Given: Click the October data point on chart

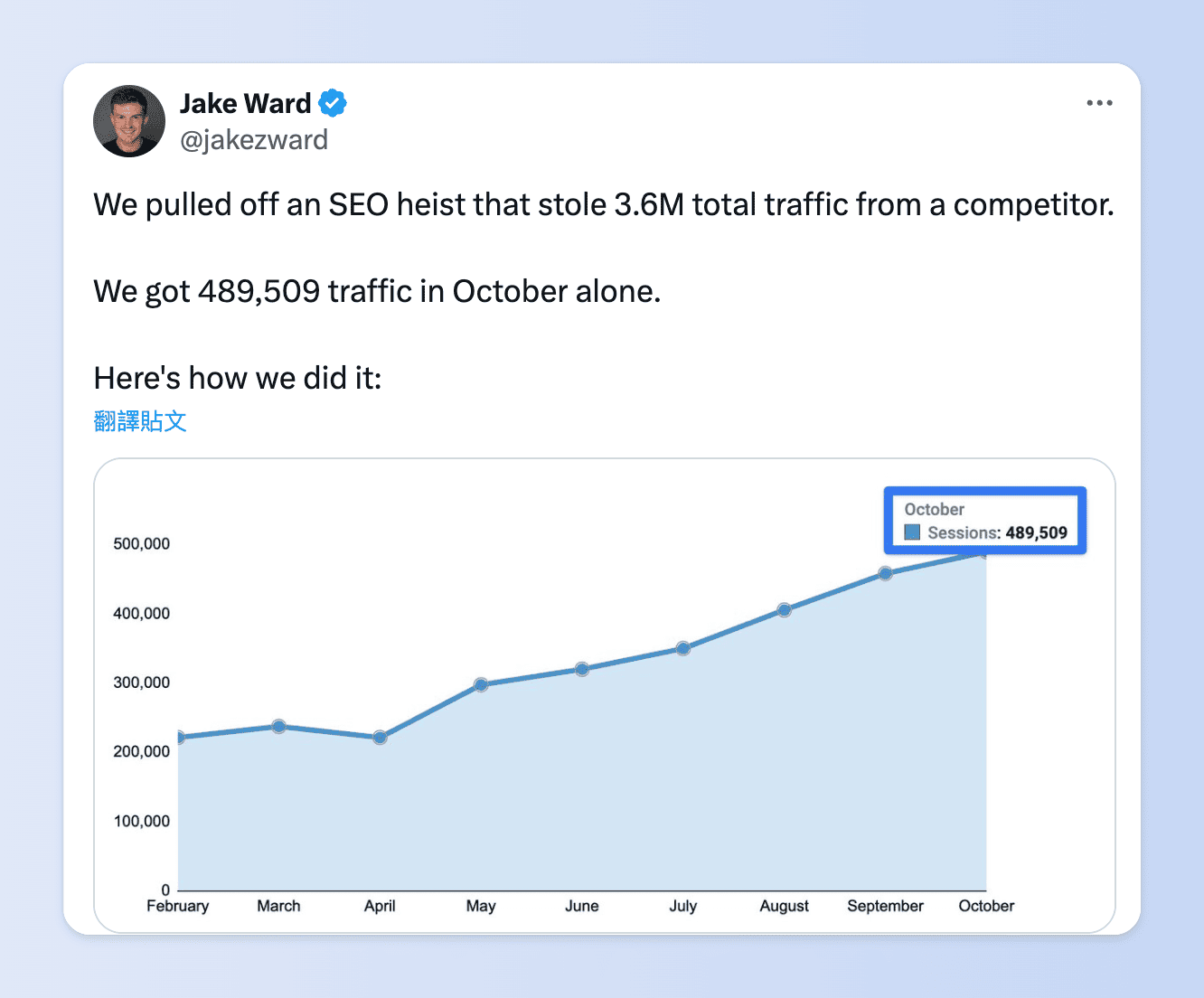Looking at the screenshot, I should point(985,551).
